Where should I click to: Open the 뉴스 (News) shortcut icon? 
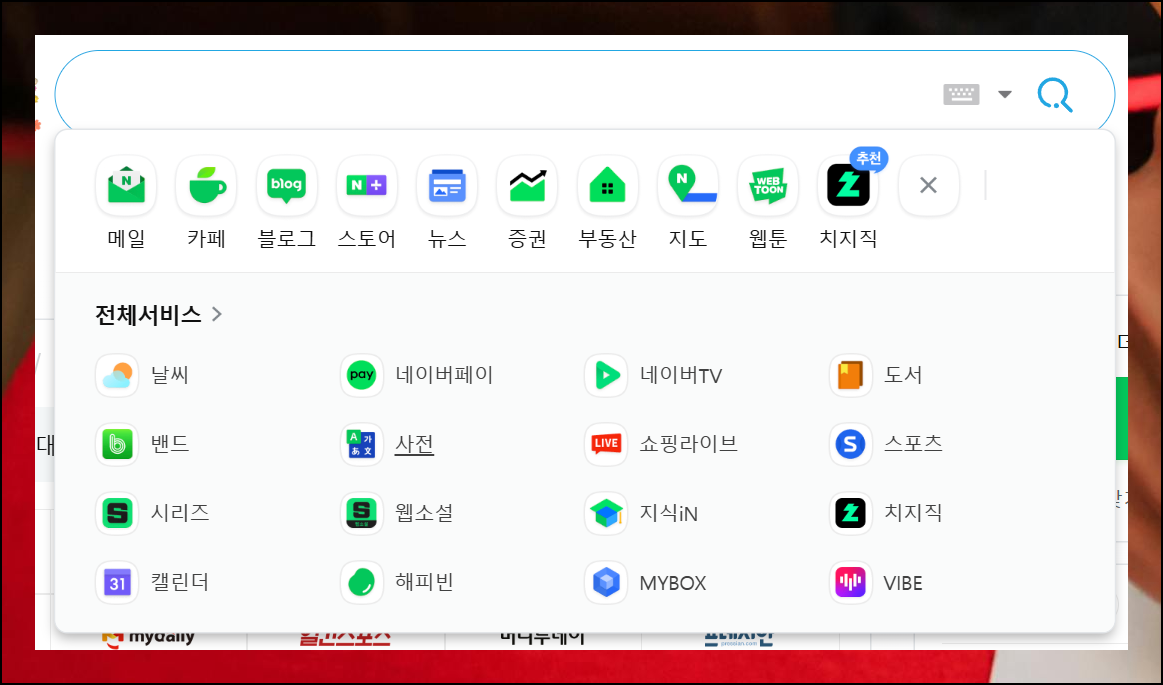[x=447, y=185]
